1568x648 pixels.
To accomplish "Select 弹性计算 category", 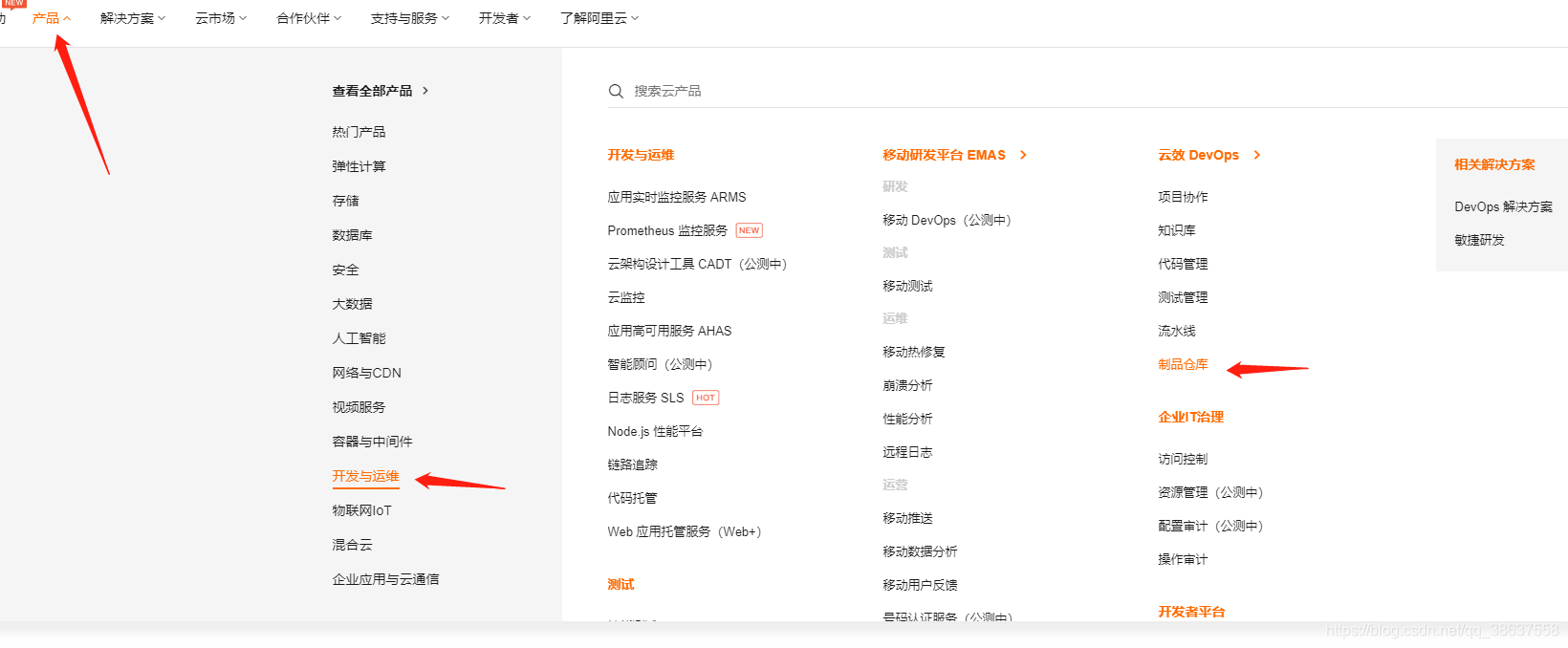I will point(359,166).
